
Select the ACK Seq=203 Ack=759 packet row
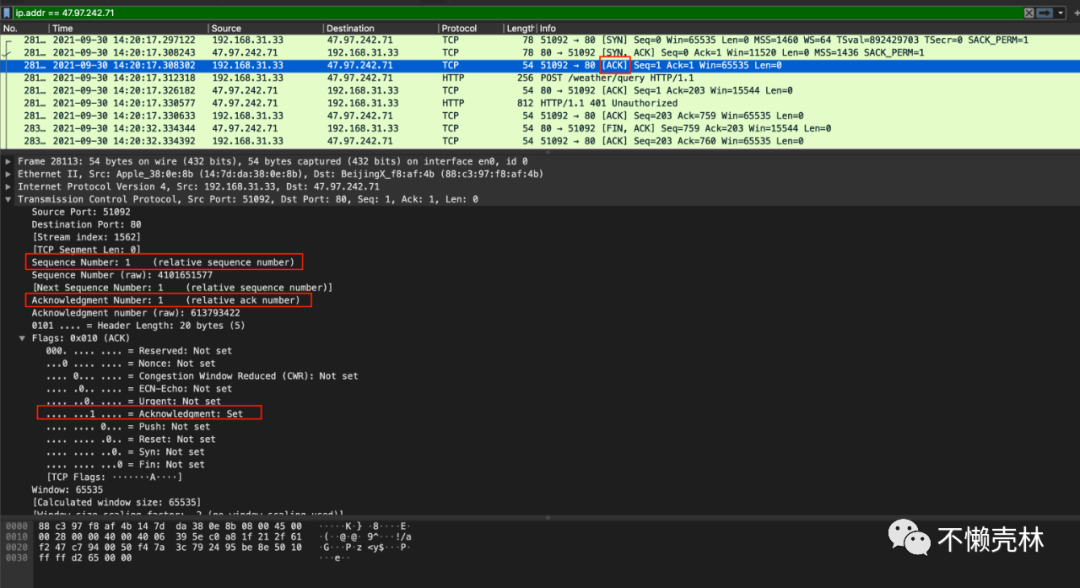(540, 116)
